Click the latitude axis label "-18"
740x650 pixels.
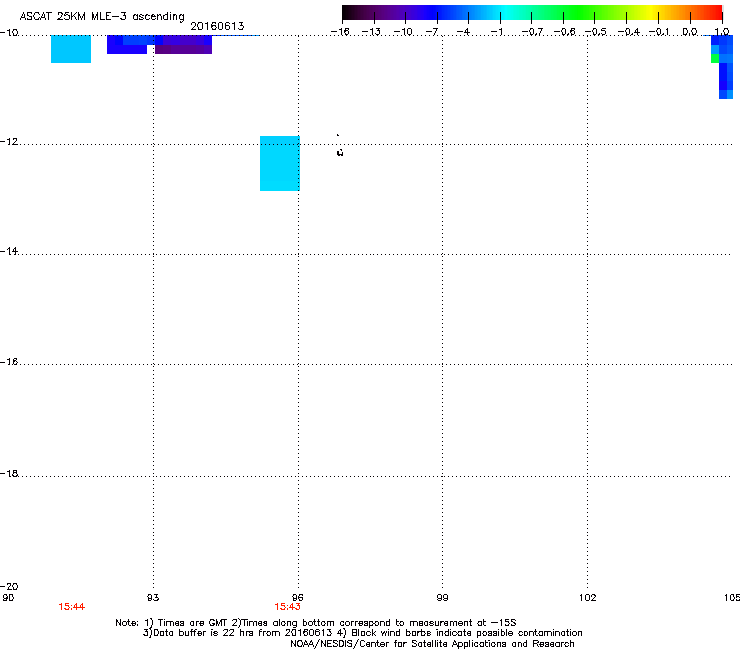(x=9, y=473)
